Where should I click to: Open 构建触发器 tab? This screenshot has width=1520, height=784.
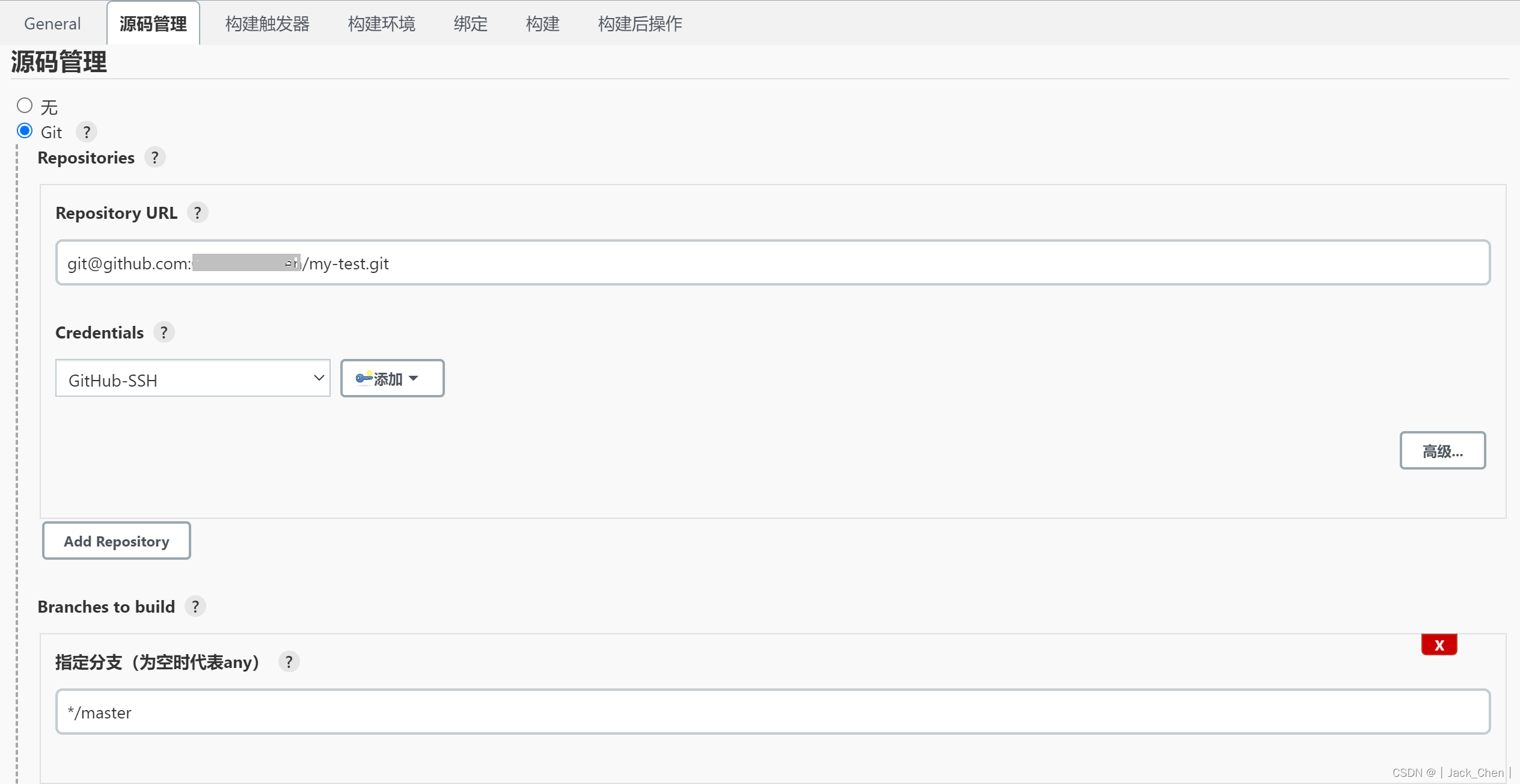267,23
